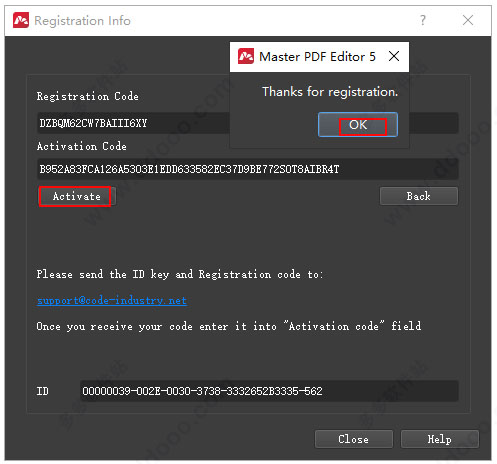Click the "Registration Info" window title text

click(82, 21)
